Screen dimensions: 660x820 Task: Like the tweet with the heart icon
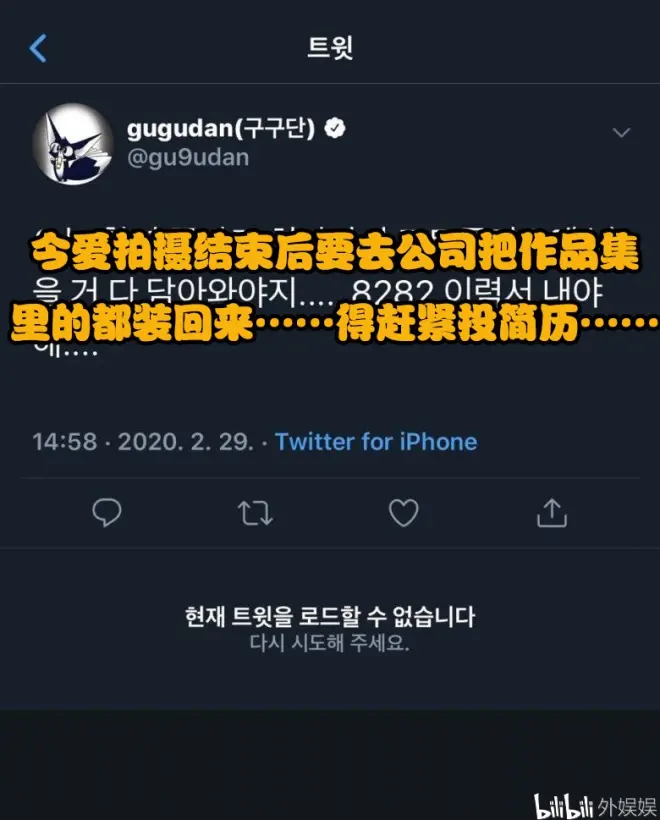pyautogui.click(x=404, y=512)
